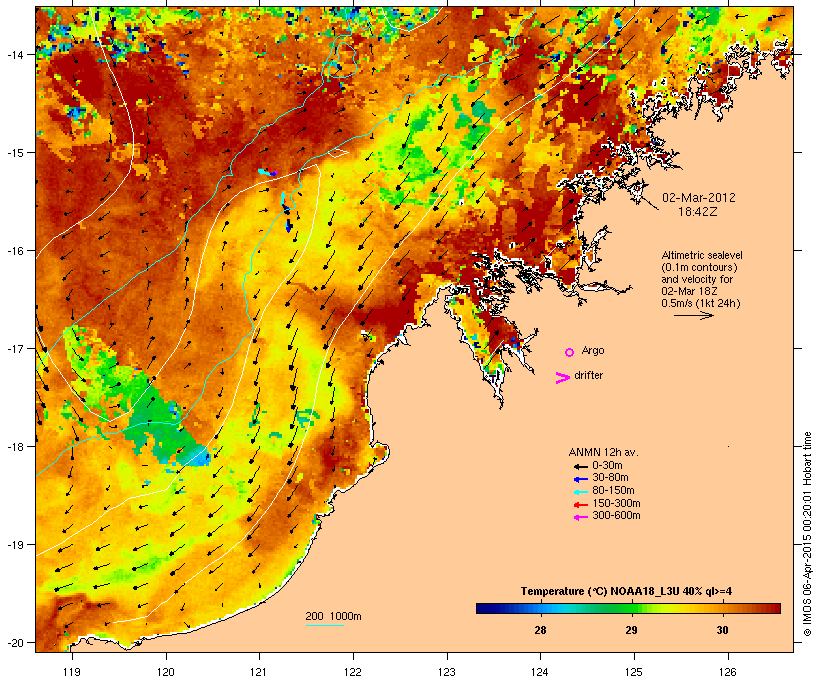Click the black 0-30m legend arrow
Image resolution: width=820 pixels, height=680 pixels.
tap(580, 467)
